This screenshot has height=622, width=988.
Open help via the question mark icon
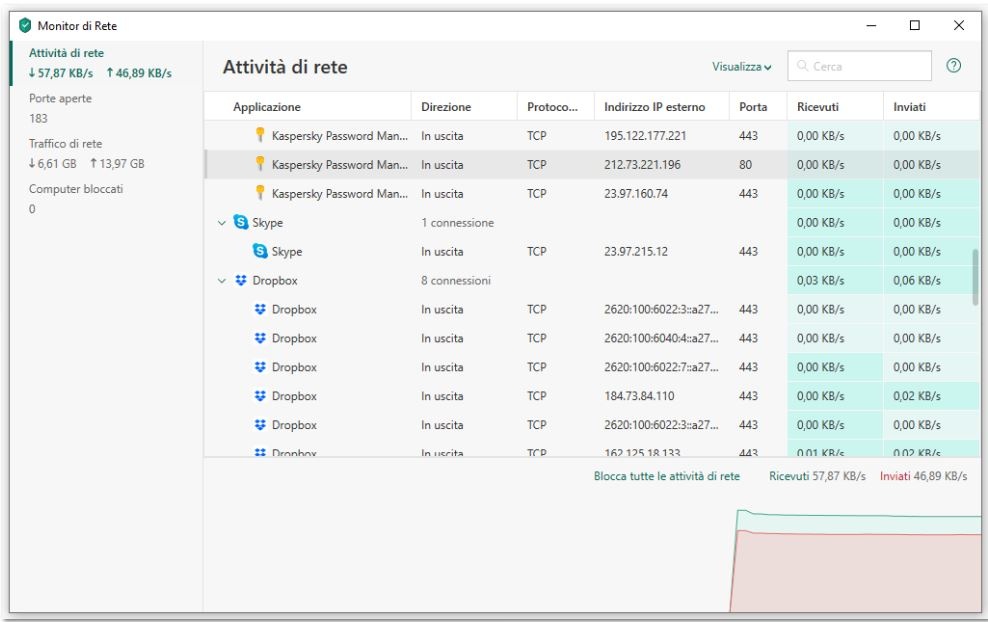tap(954, 66)
